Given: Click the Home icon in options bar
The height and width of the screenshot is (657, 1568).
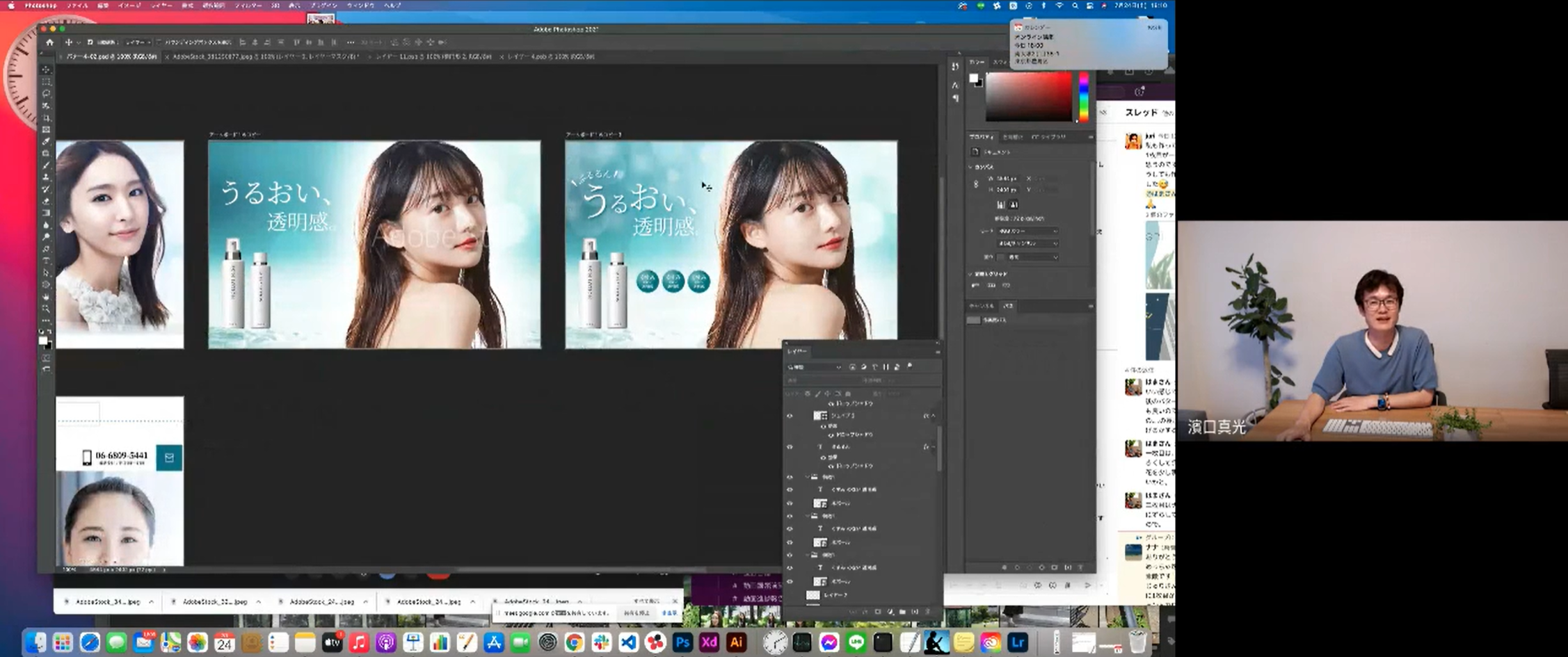Looking at the screenshot, I should 49,42.
